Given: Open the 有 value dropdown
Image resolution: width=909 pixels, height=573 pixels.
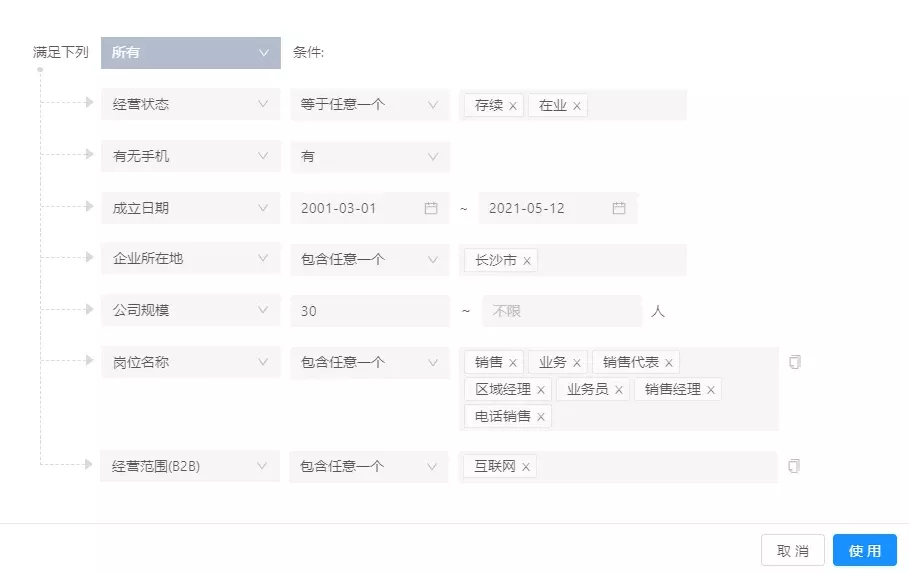Looking at the screenshot, I should click(x=370, y=157).
